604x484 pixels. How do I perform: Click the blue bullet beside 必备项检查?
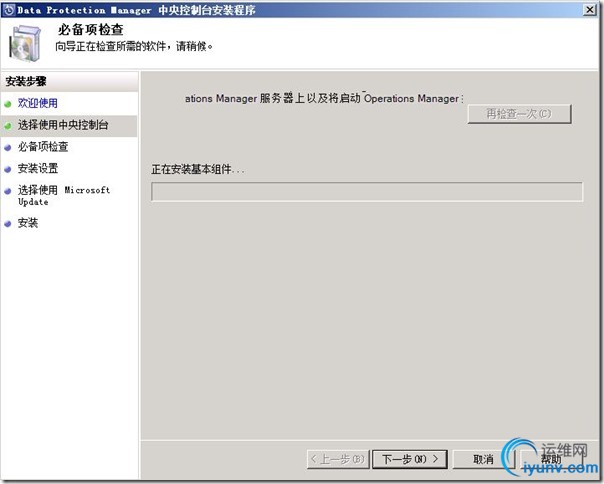pyautogui.click(x=8, y=148)
